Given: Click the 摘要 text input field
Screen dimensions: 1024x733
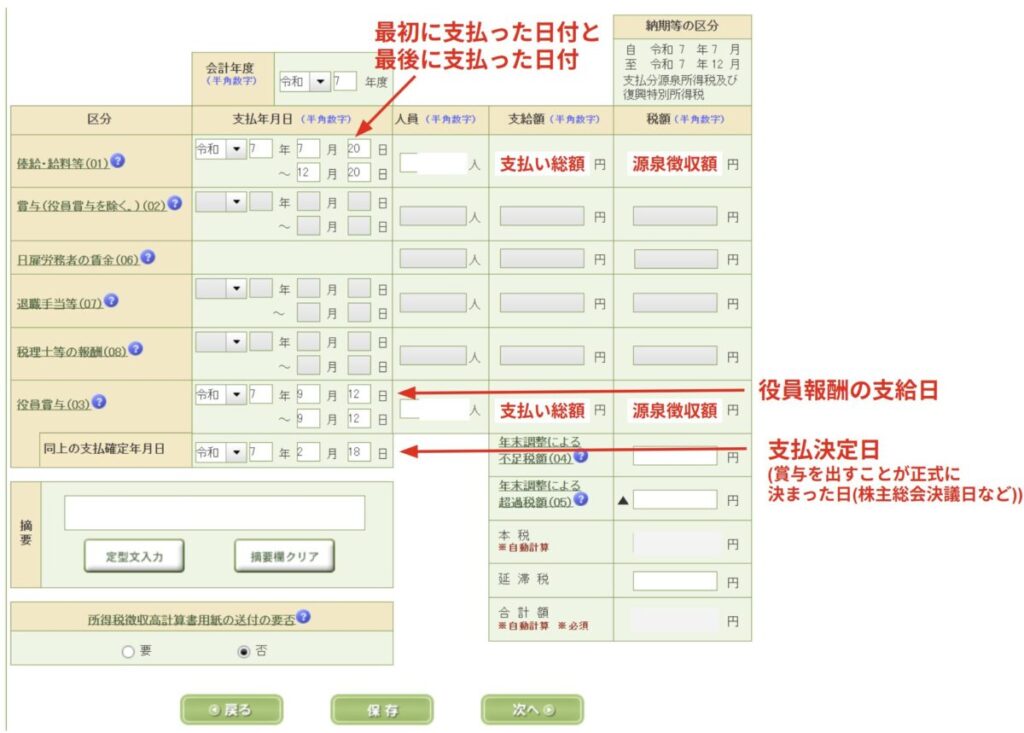Looking at the screenshot, I should pyautogui.click(x=214, y=513).
